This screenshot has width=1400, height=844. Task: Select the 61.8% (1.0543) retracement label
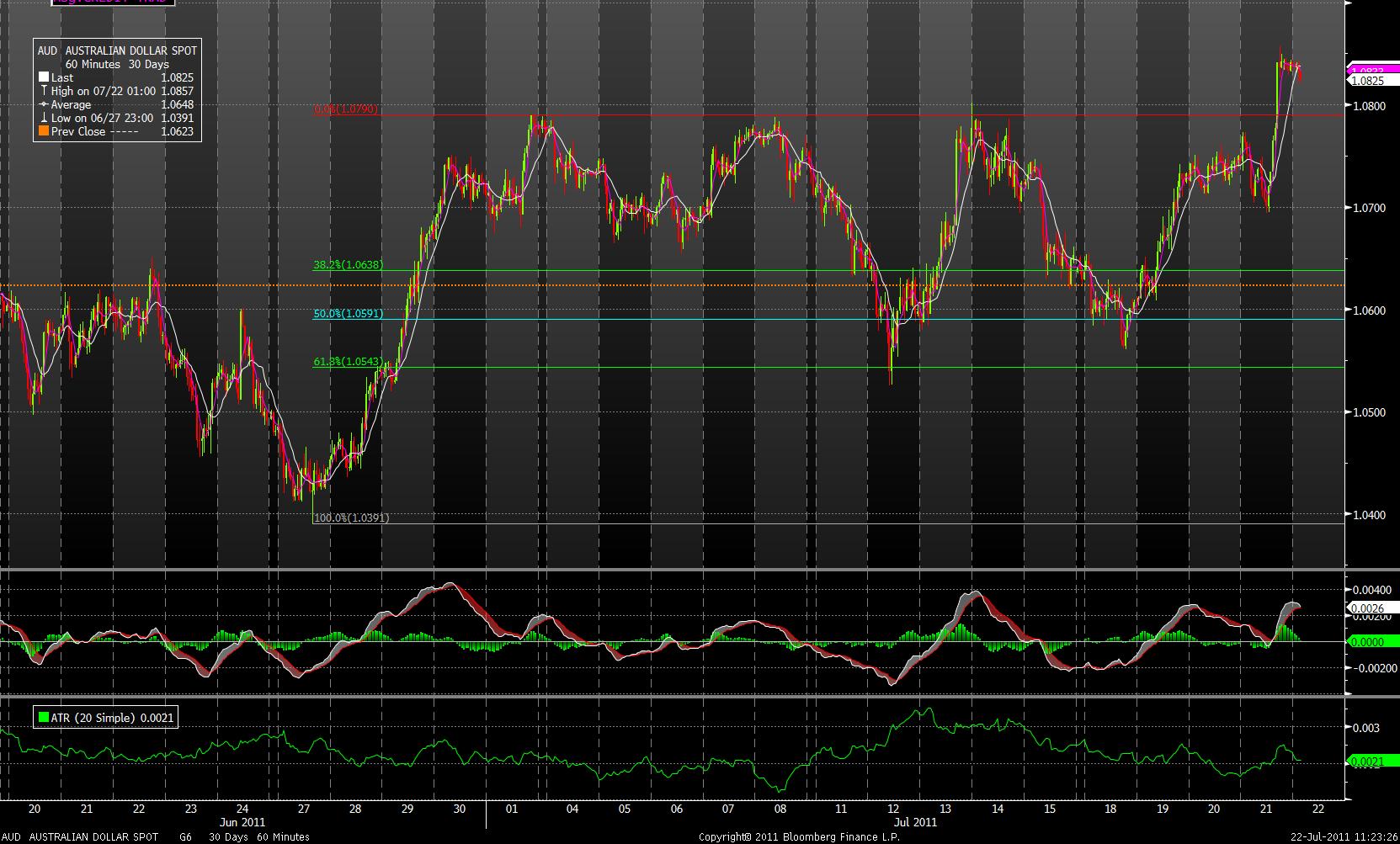click(348, 362)
